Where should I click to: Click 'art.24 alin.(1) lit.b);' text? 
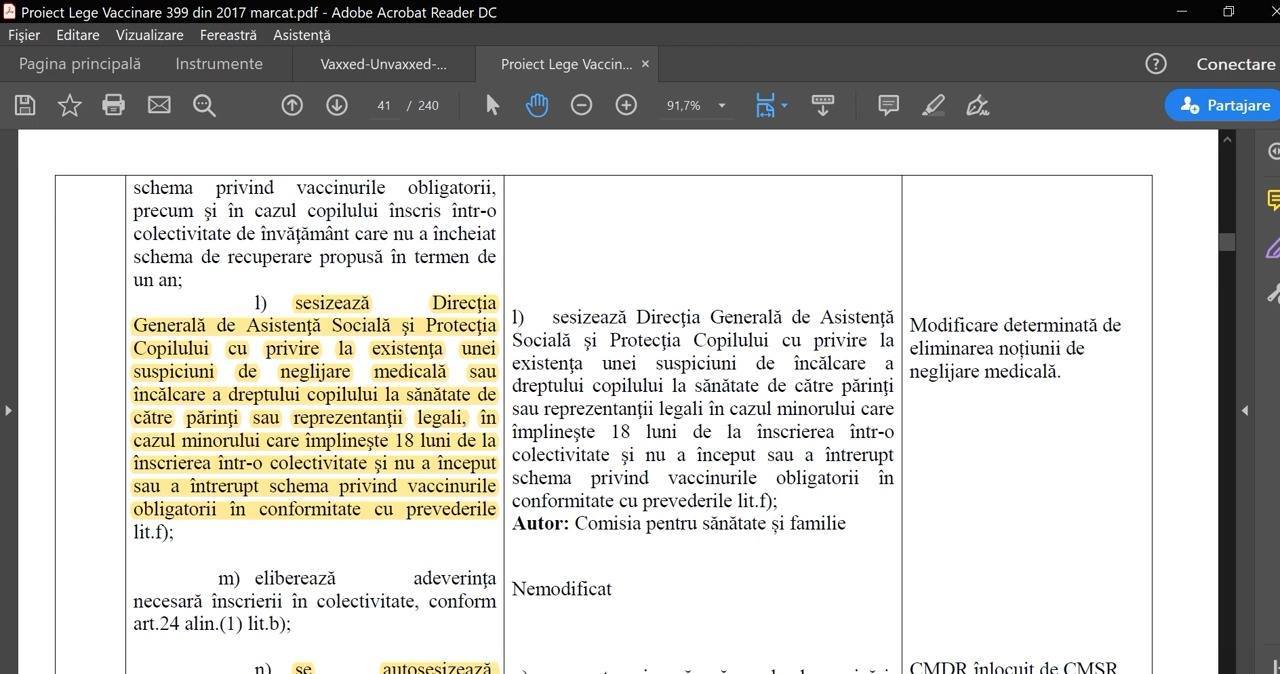click(x=212, y=624)
